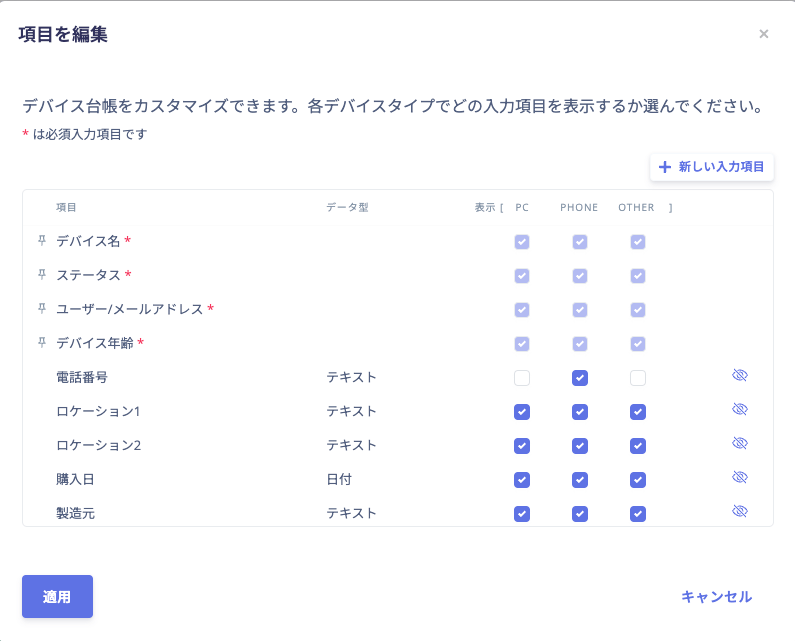Click the PHONE column header

coord(579,207)
